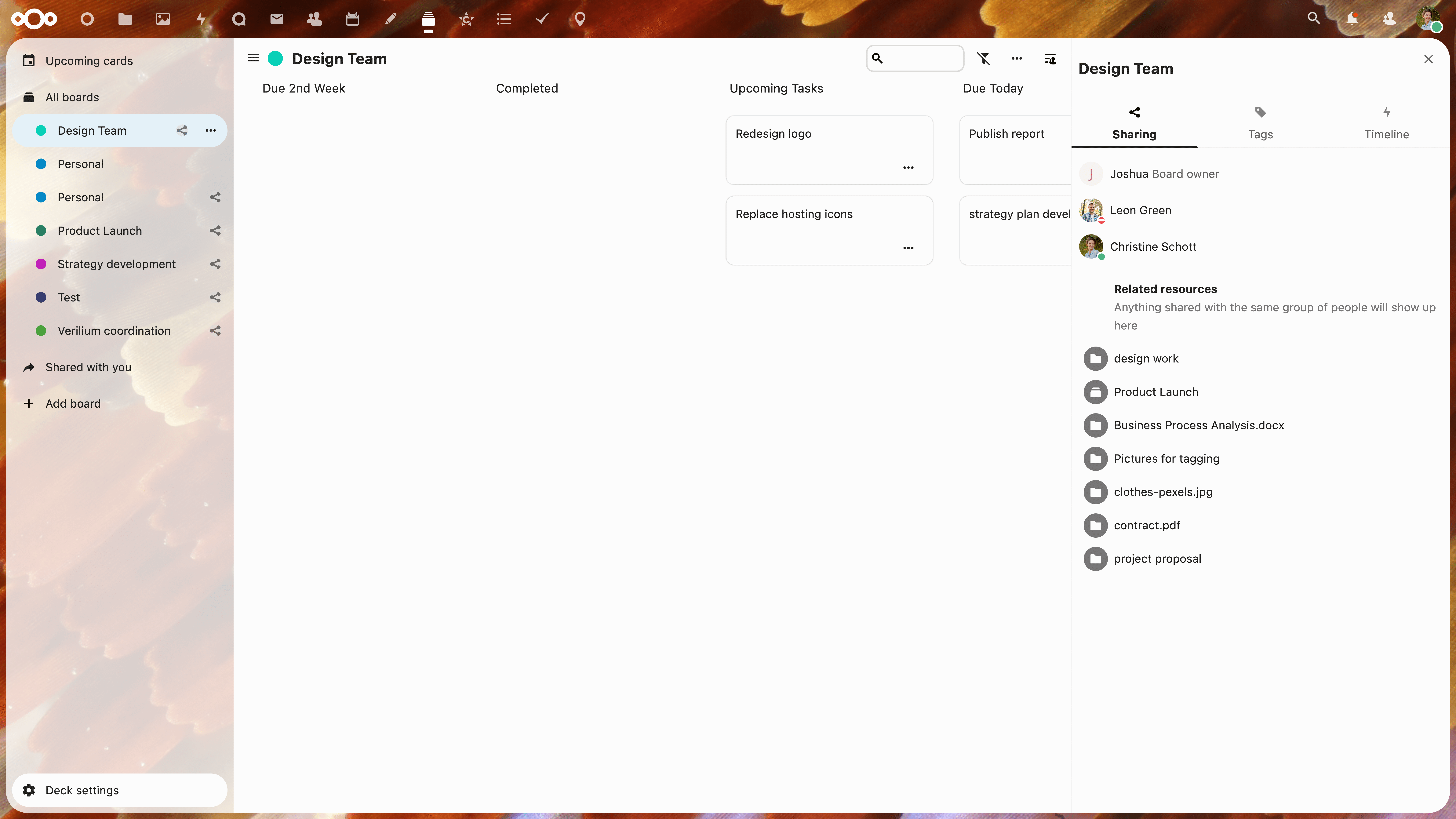Viewport: 1456px width, 819px height.
Task: Toggle the navigation sidebar hamburger button
Action: pos(253,58)
